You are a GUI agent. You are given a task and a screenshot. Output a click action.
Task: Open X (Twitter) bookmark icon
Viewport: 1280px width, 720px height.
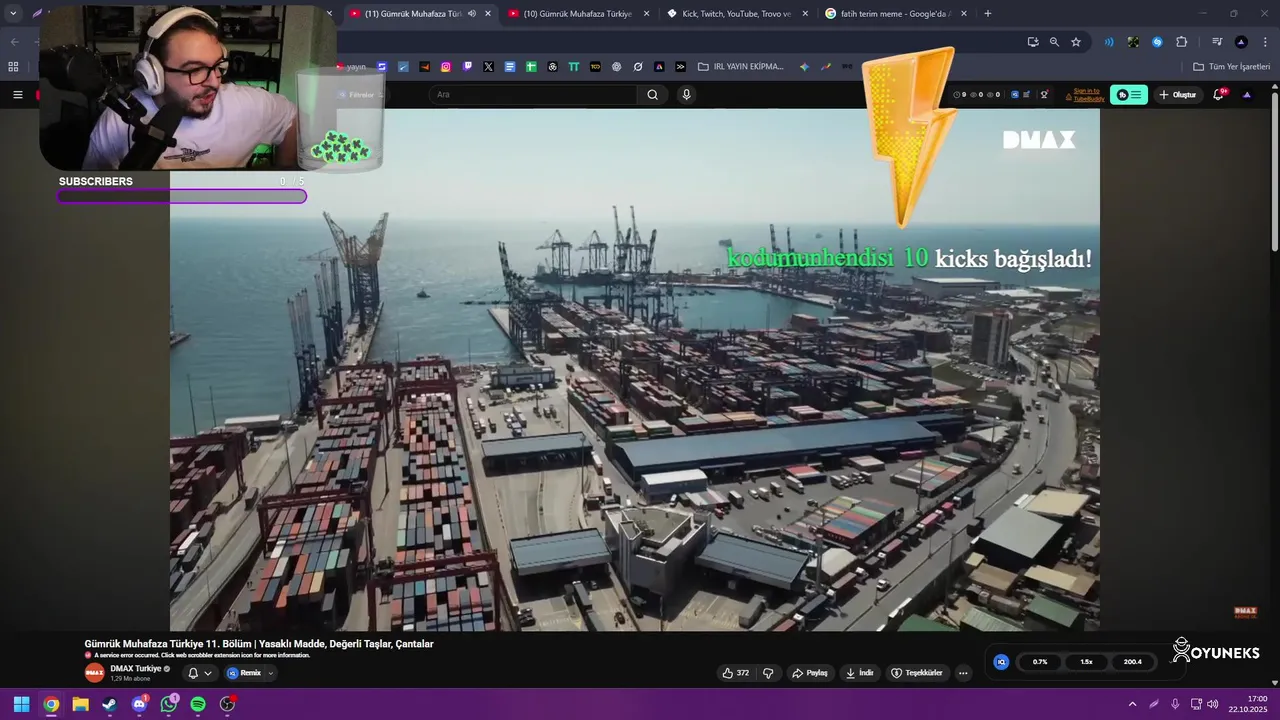pyautogui.click(x=488, y=67)
